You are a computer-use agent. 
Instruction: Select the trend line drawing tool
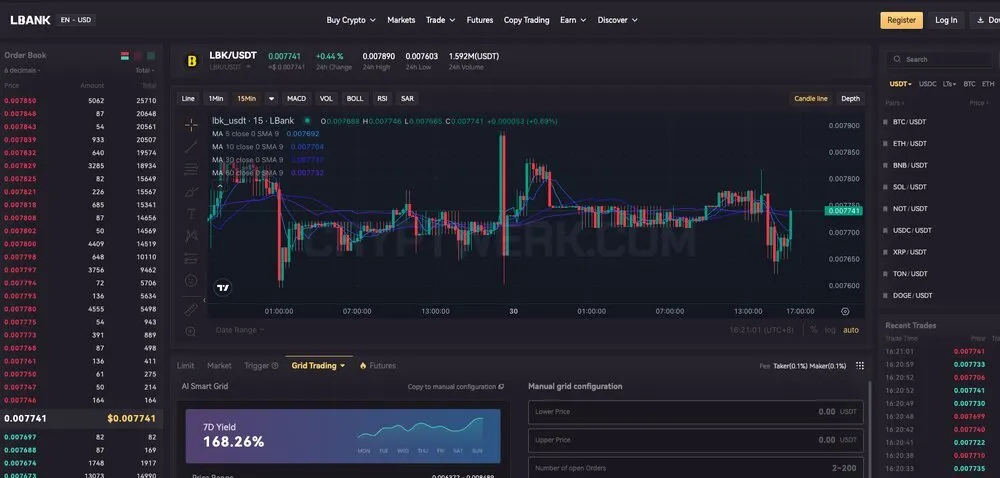pos(191,147)
